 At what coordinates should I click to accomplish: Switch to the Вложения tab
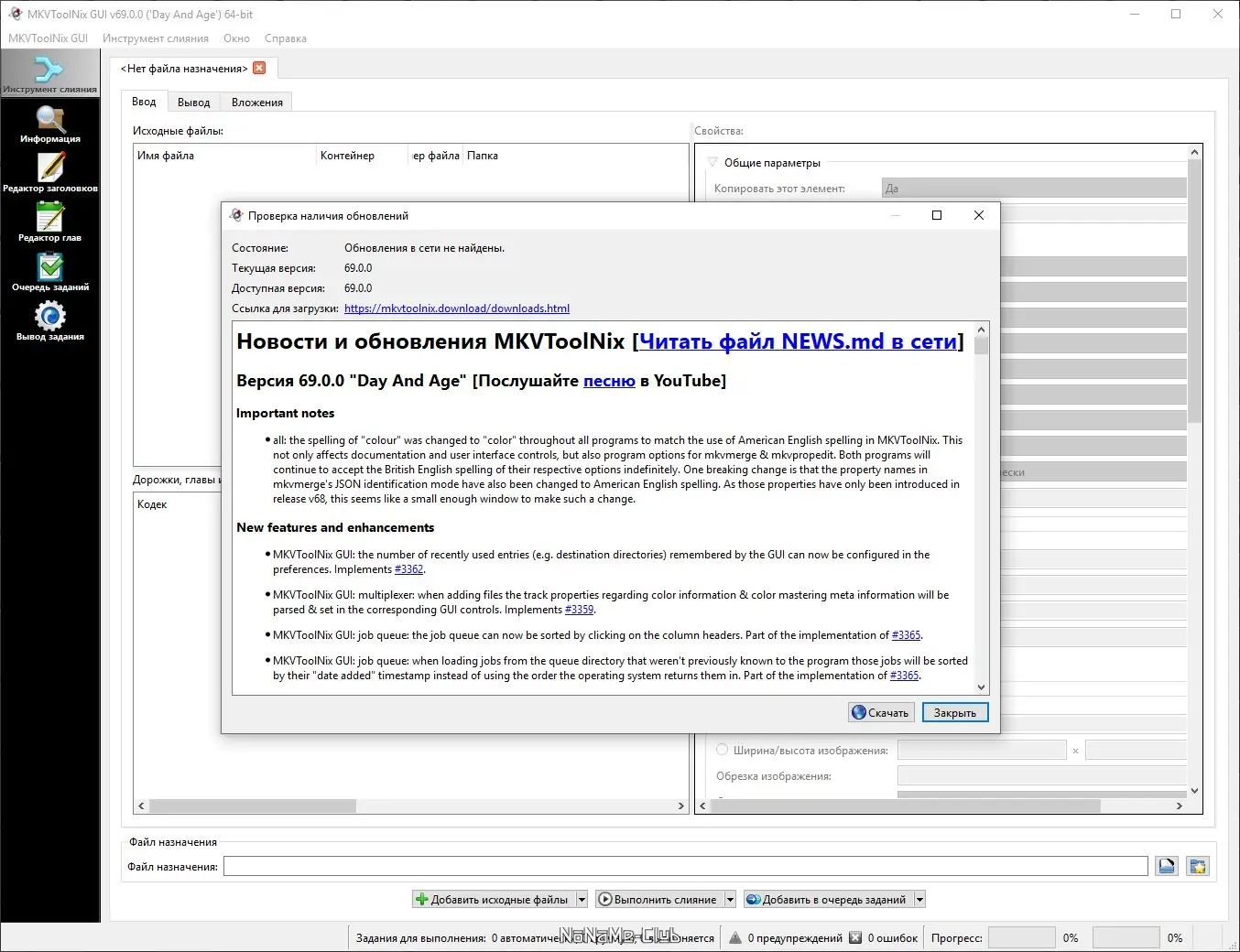pyautogui.click(x=257, y=103)
